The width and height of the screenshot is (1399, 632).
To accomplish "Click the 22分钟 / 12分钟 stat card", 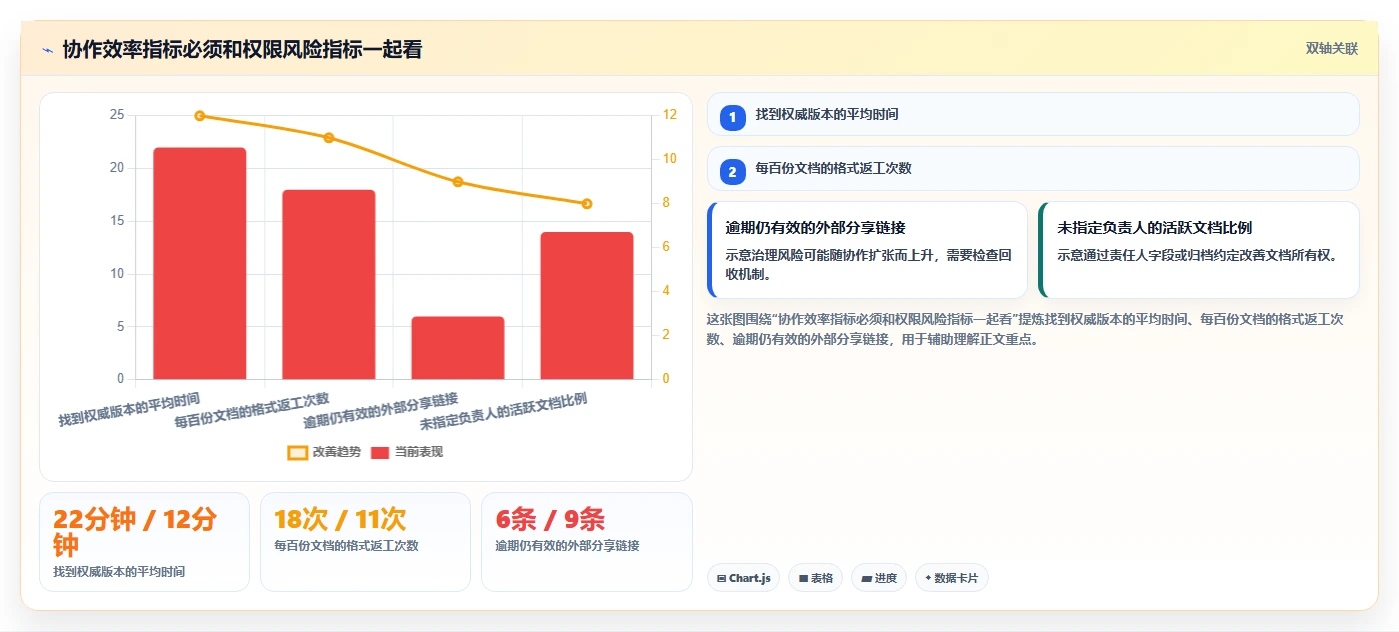I will [144, 542].
